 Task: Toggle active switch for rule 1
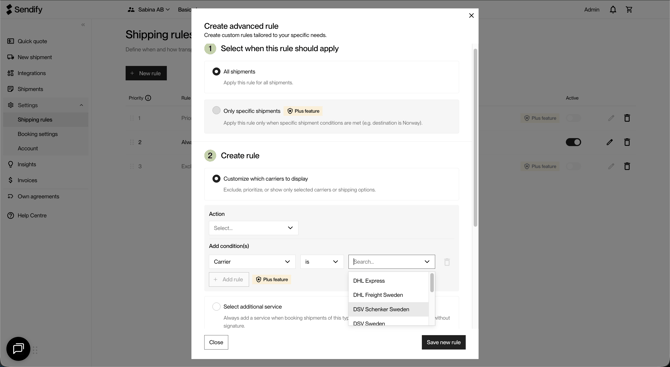[573, 118]
